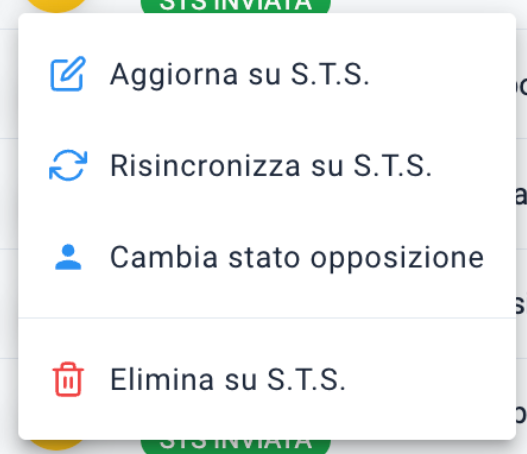
Task: Choose Elimina su S.T.S. option
Action: point(267,380)
